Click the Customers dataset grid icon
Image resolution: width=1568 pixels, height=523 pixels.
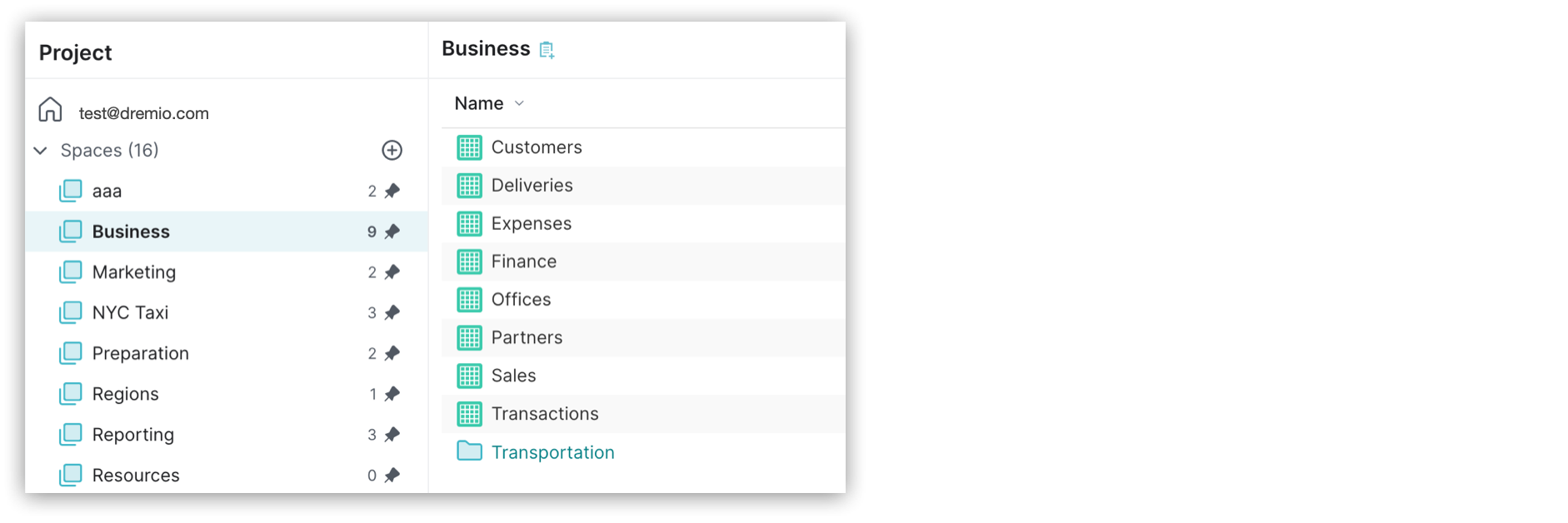469,147
